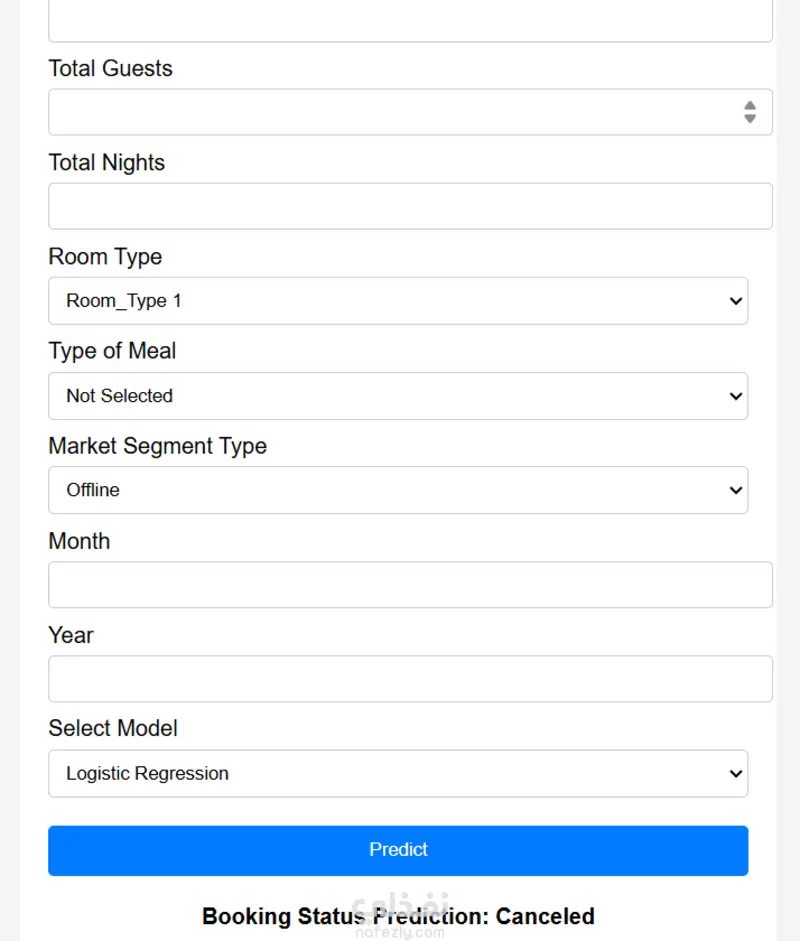
Task: Open the Select Model dropdown
Action: pyautogui.click(x=398, y=774)
